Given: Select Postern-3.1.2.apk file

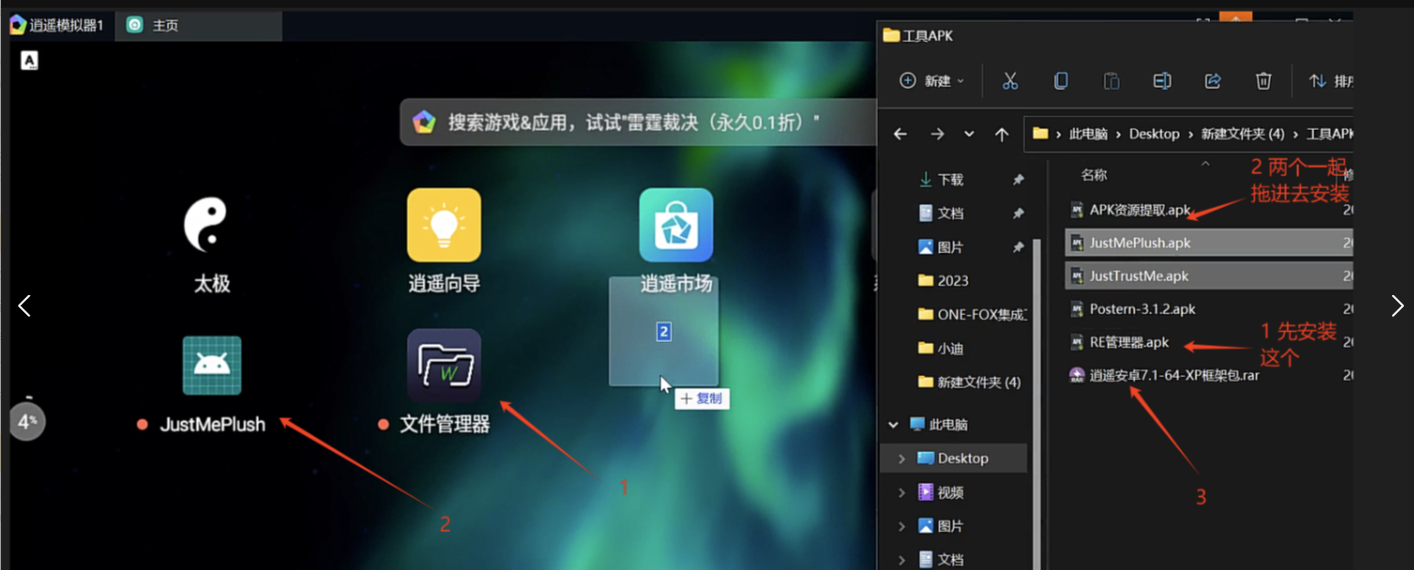Looking at the screenshot, I should pyautogui.click(x=1210, y=309).
